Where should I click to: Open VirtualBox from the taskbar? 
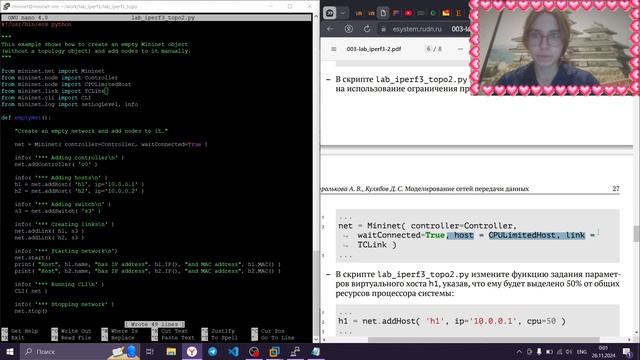point(275,351)
